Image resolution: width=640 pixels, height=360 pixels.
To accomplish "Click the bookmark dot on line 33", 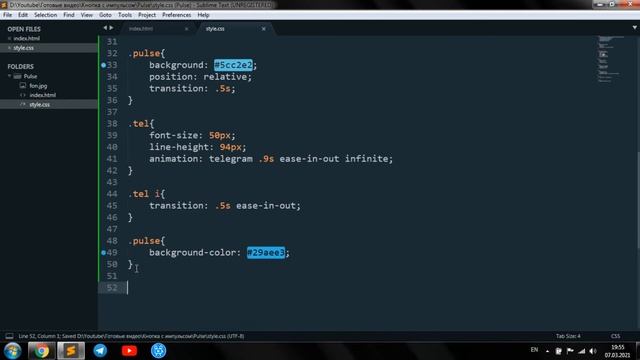I will (x=103, y=65).
